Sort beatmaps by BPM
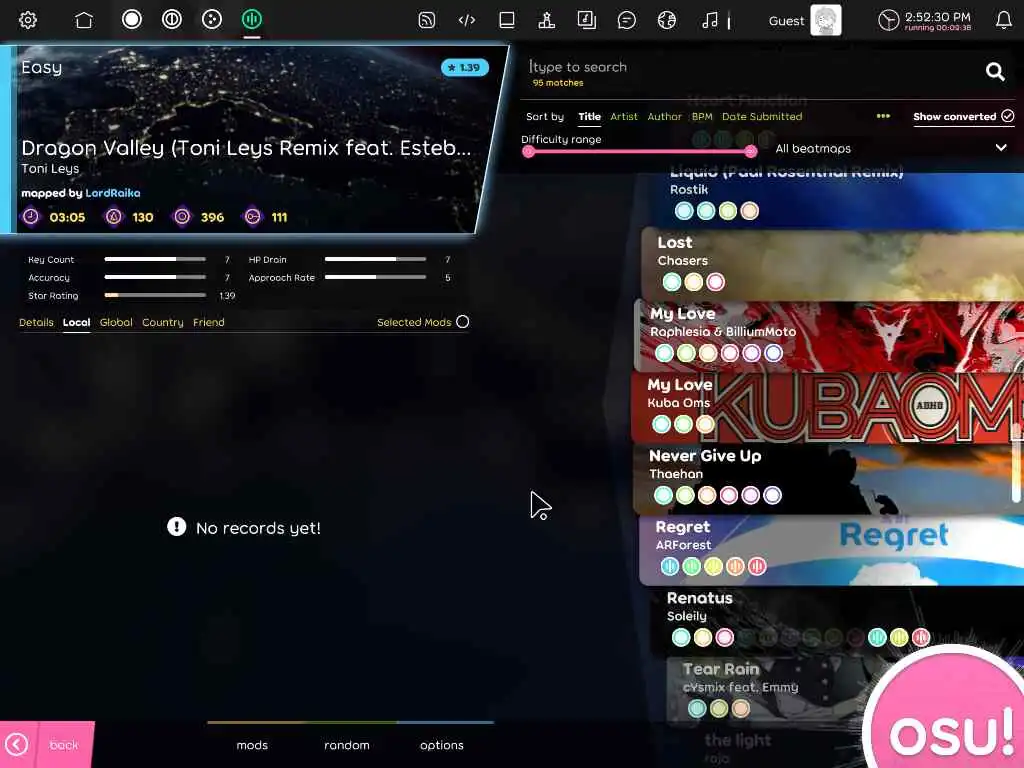The width and height of the screenshot is (1024, 768). pyautogui.click(x=702, y=116)
